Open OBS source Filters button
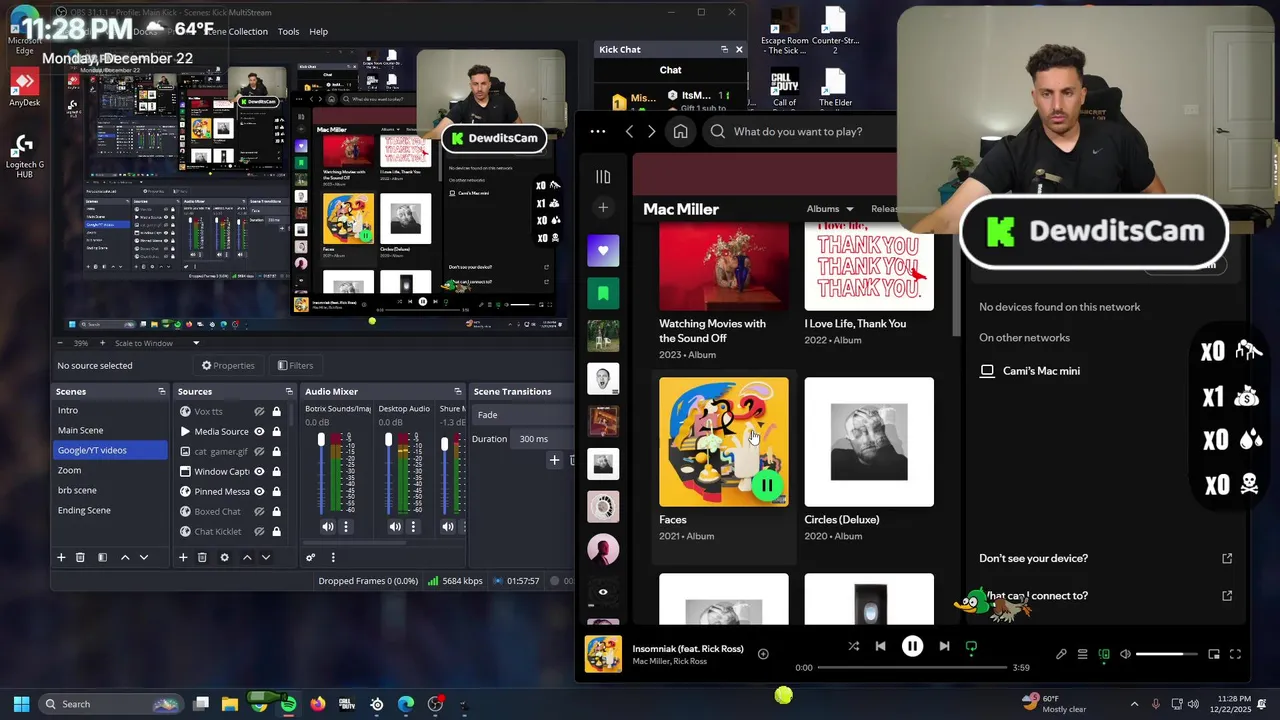1280x720 pixels. 295,365
